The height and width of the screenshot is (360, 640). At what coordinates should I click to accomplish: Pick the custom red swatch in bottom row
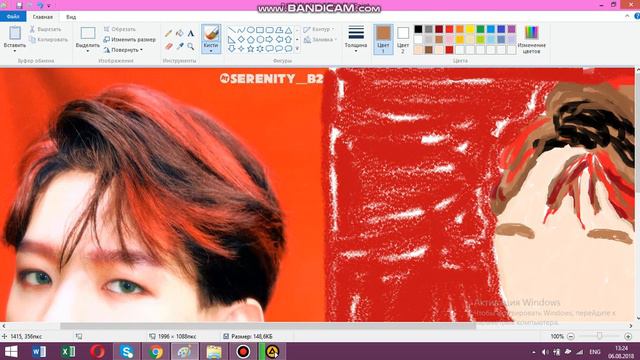pyautogui.click(x=449, y=50)
